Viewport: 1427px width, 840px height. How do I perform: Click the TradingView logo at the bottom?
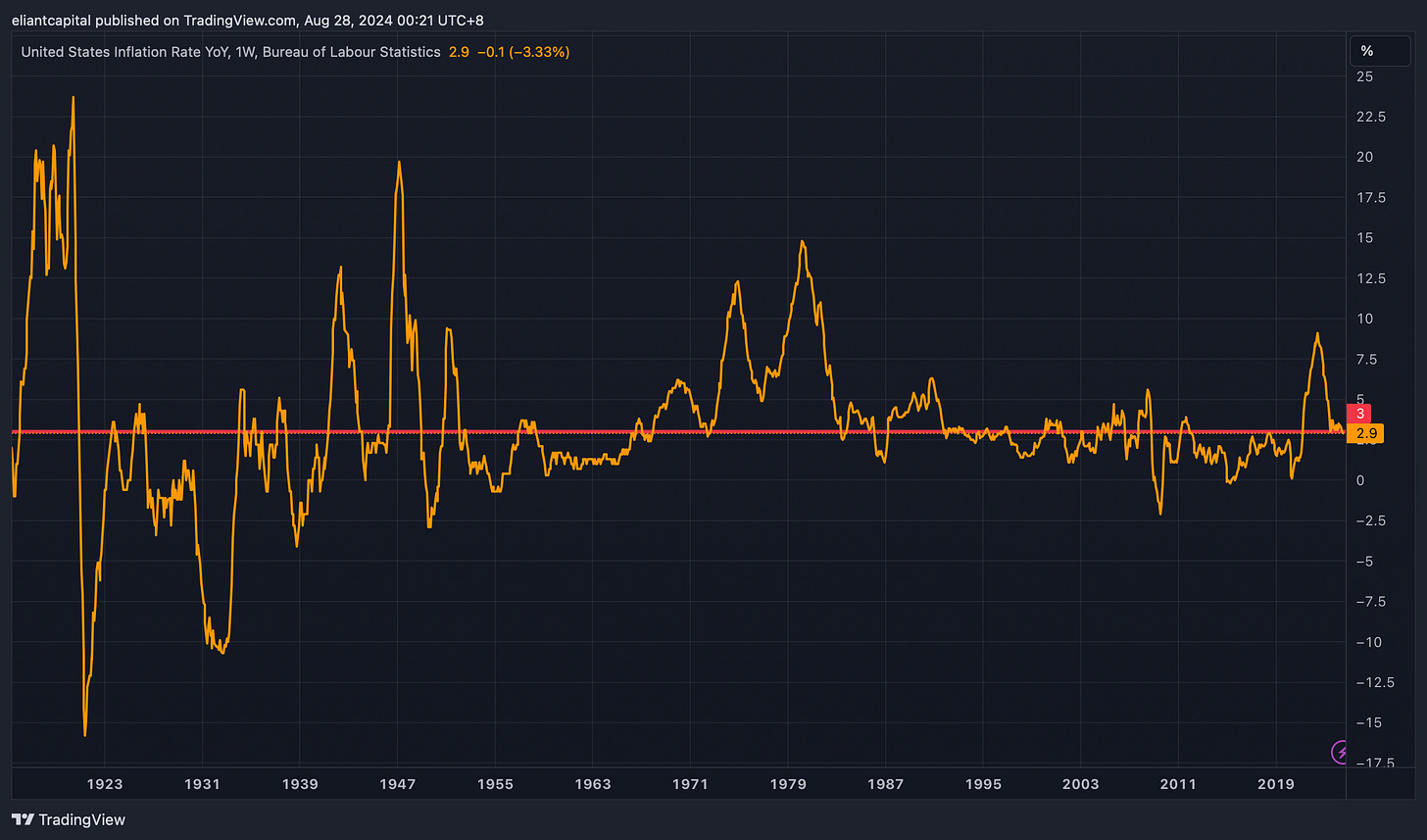point(69,819)
